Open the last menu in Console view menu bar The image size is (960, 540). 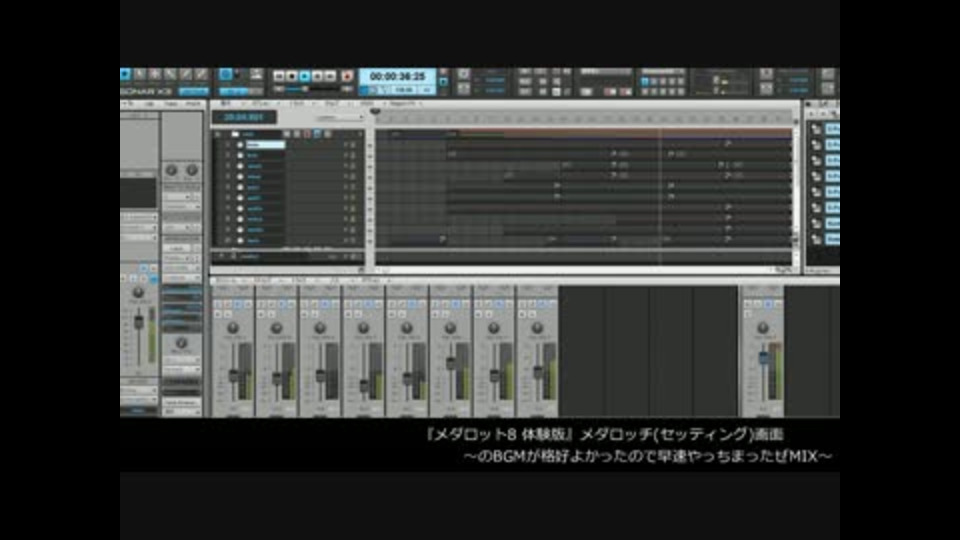coord(370,280)
